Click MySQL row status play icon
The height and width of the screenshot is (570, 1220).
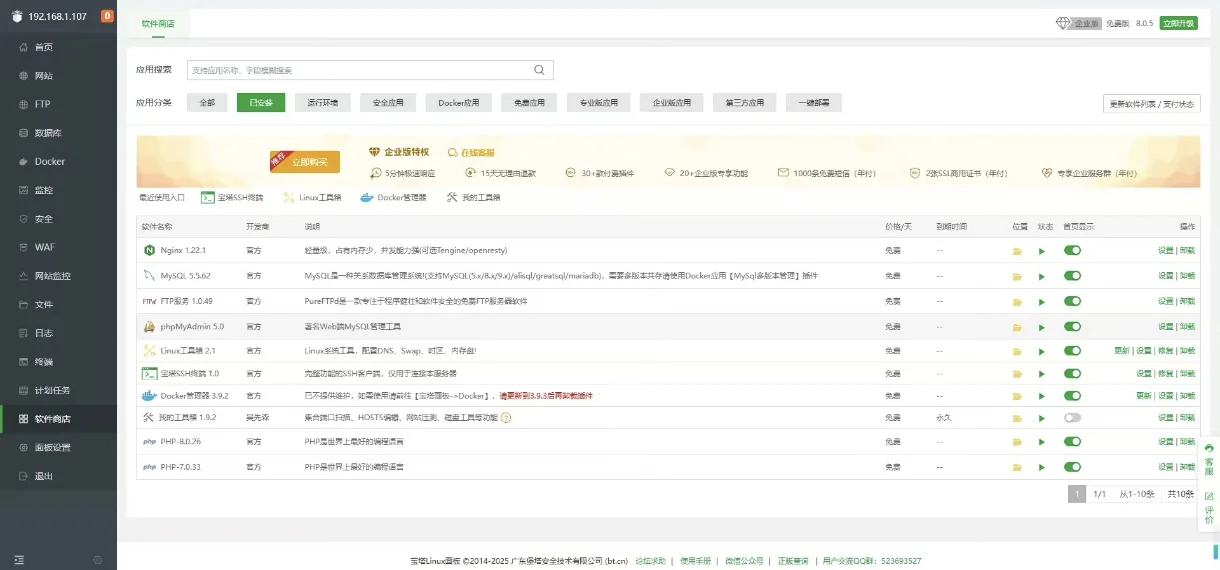pyautogui.click(x=1042, y=276)
